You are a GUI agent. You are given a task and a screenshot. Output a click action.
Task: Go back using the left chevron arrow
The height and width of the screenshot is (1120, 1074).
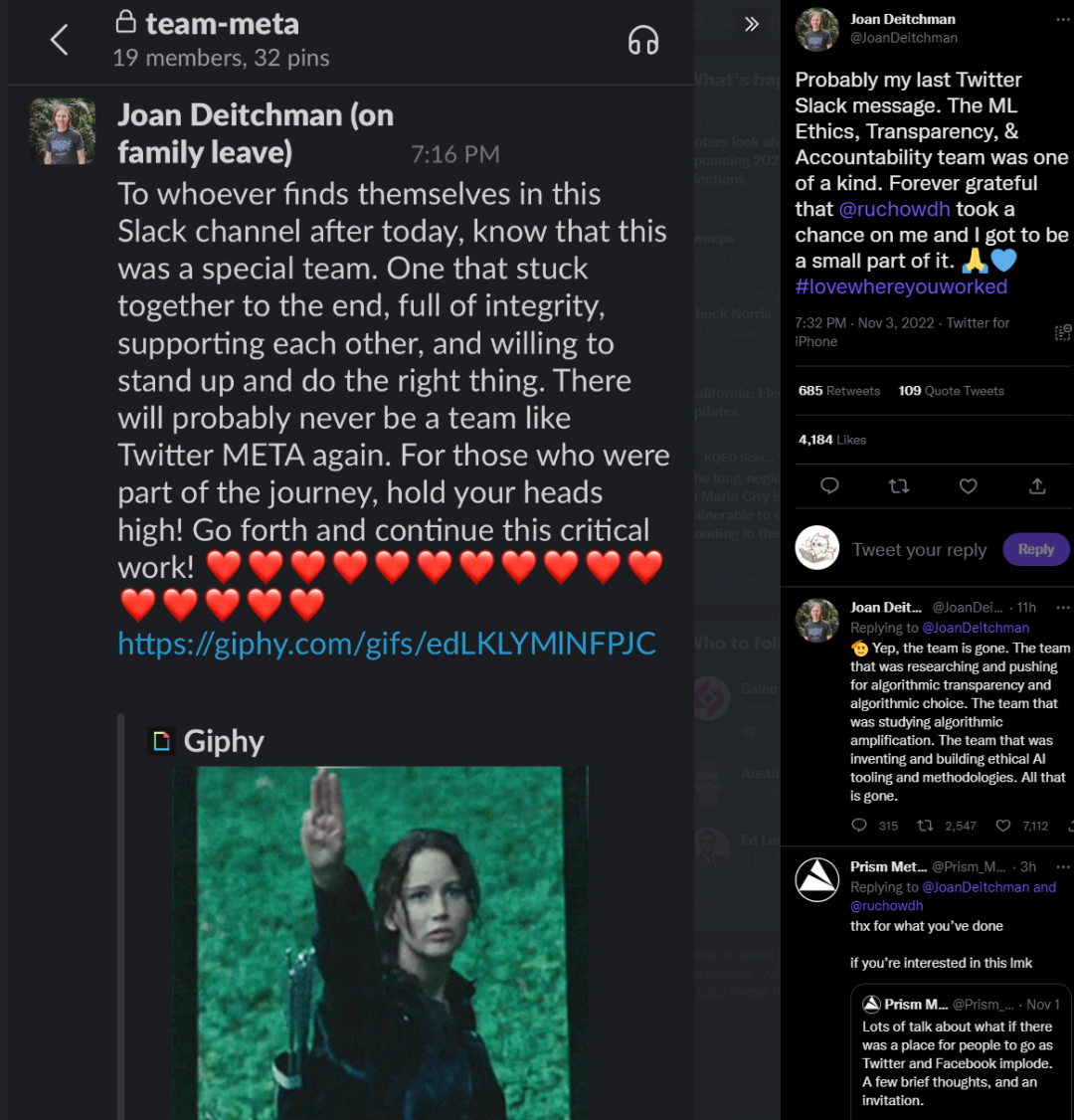(x=60, y=40)
